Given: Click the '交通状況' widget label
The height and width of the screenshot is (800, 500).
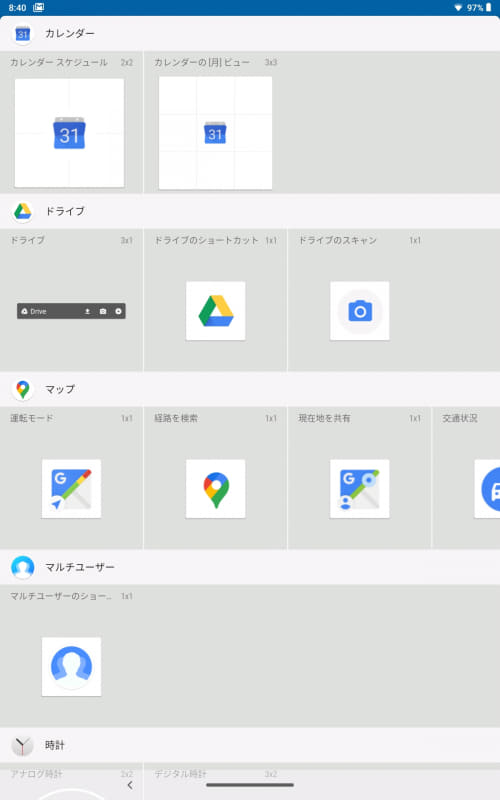Looking at the screenshot, I should tap(460, 418).
